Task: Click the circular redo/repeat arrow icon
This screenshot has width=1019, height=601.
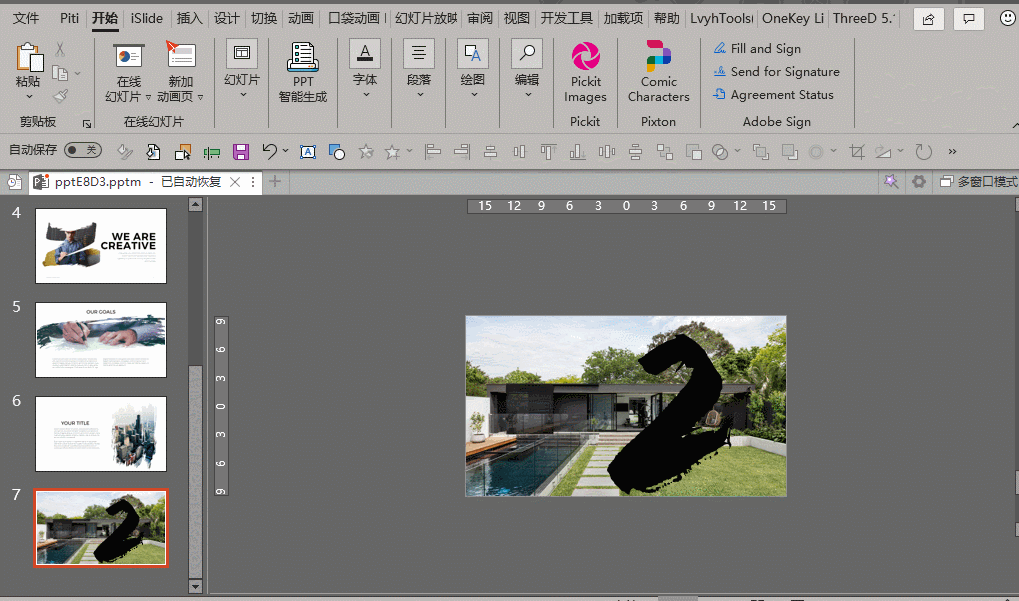Action: tap(923, 152)
